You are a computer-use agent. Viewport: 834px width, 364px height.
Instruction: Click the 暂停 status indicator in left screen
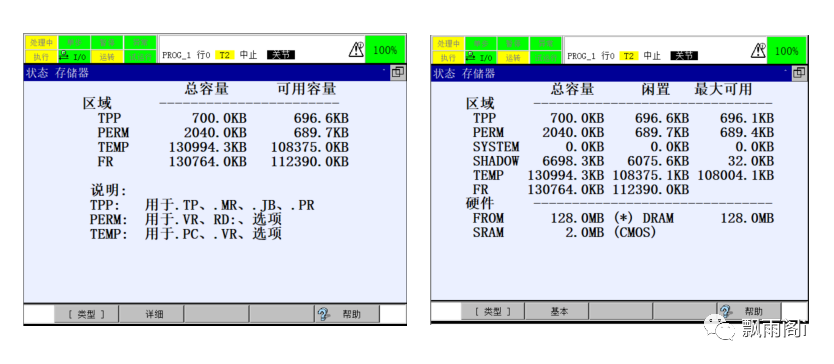point(107,43)
